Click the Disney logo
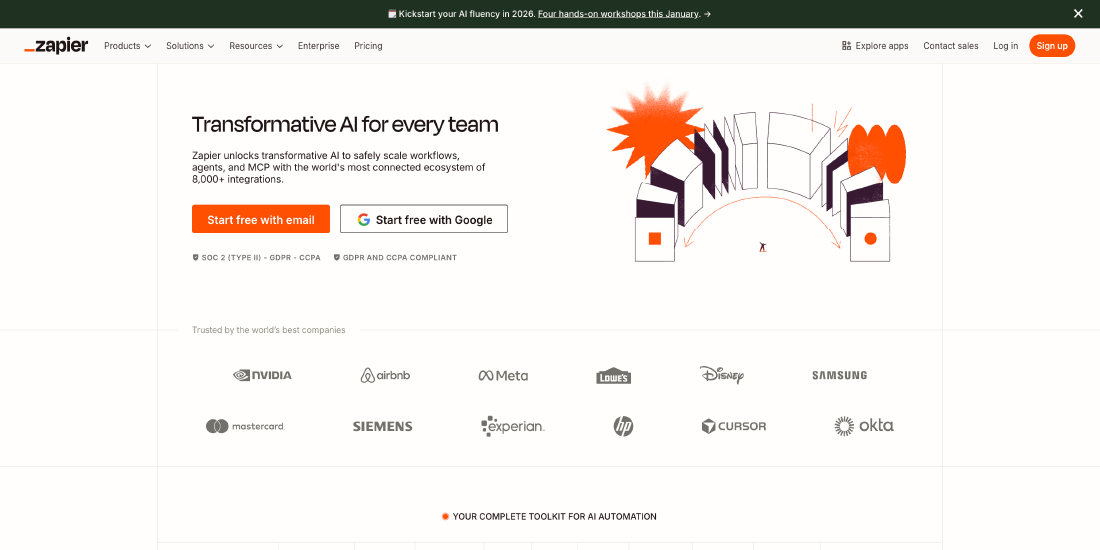This screenshot has width=1100, height=550. click(x=721, y=375)
